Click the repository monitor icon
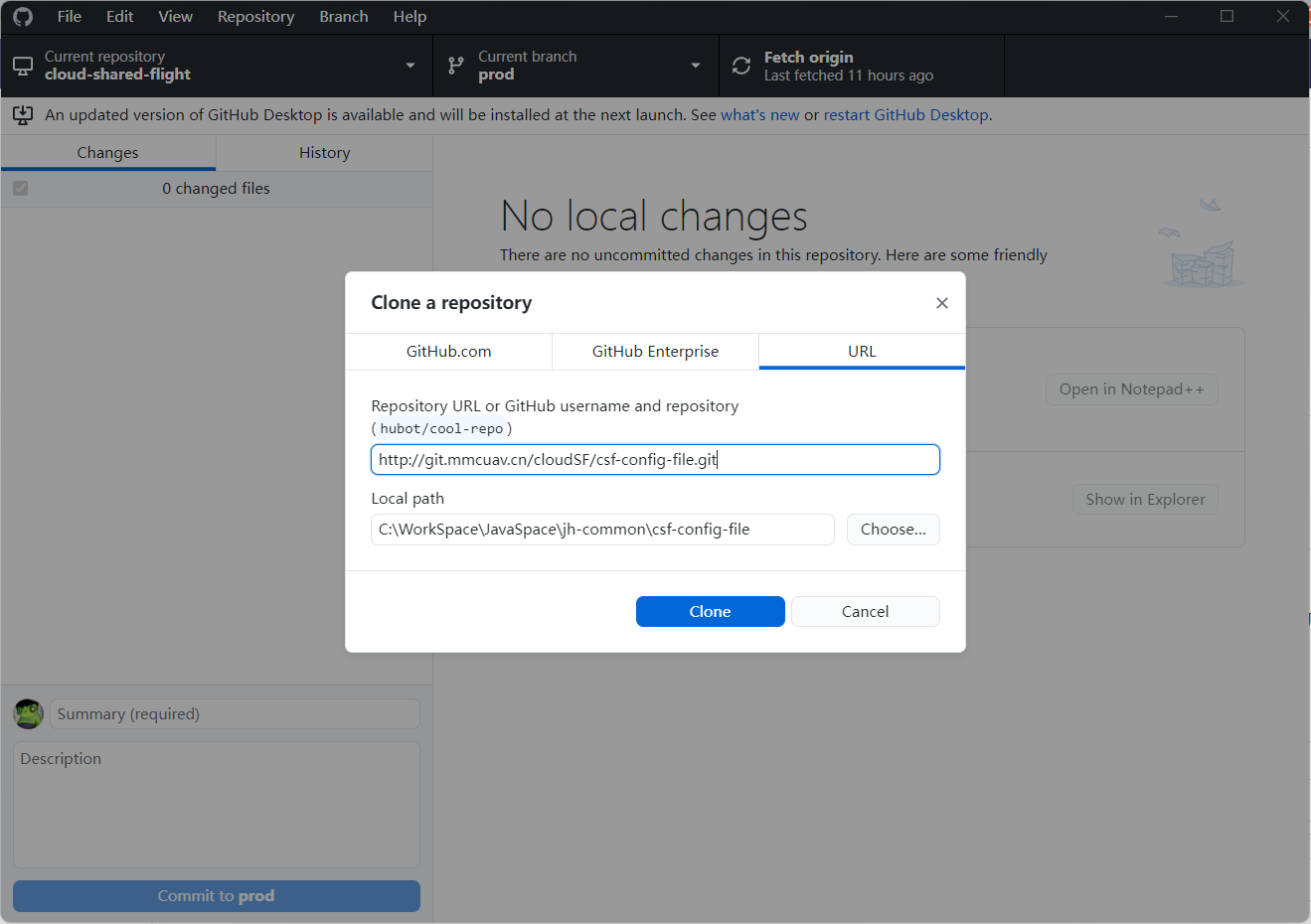1311x924 pixels. (x=22, y=65)
